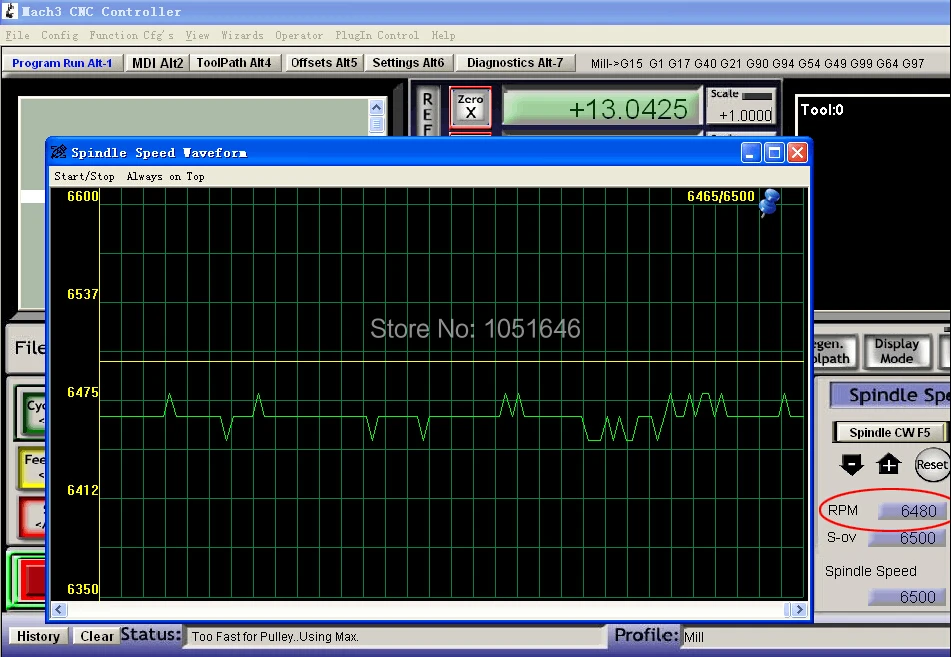Toggle Always on Top in waveform window

click(166, 177)
